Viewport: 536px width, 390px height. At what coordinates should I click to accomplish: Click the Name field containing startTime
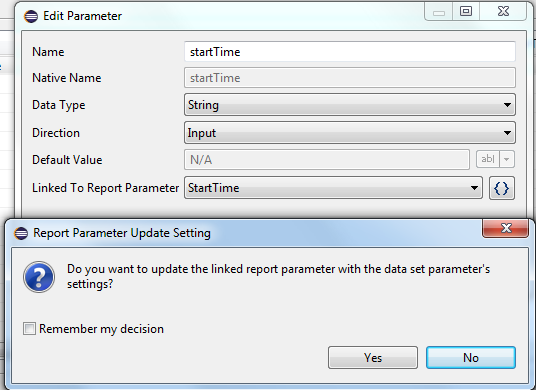350,52
